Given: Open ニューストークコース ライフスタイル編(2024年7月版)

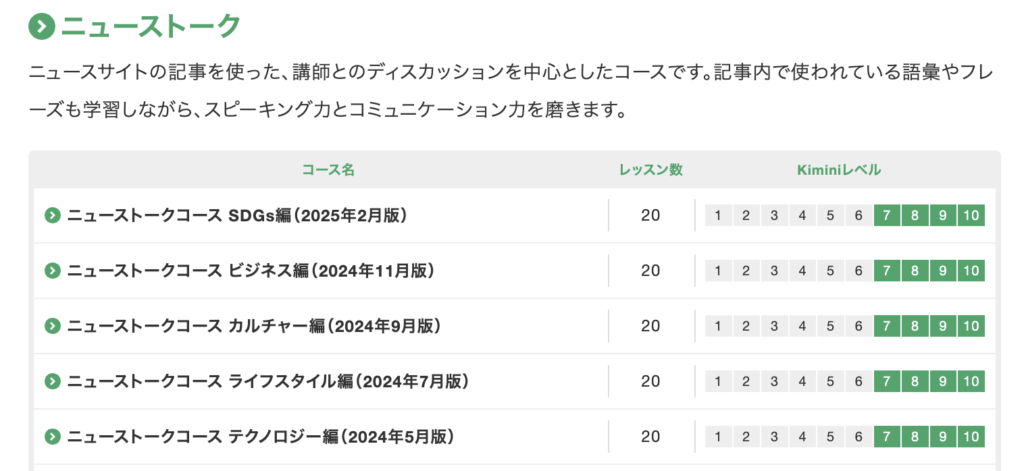Looking at the screenshot, I should (268, 381).
